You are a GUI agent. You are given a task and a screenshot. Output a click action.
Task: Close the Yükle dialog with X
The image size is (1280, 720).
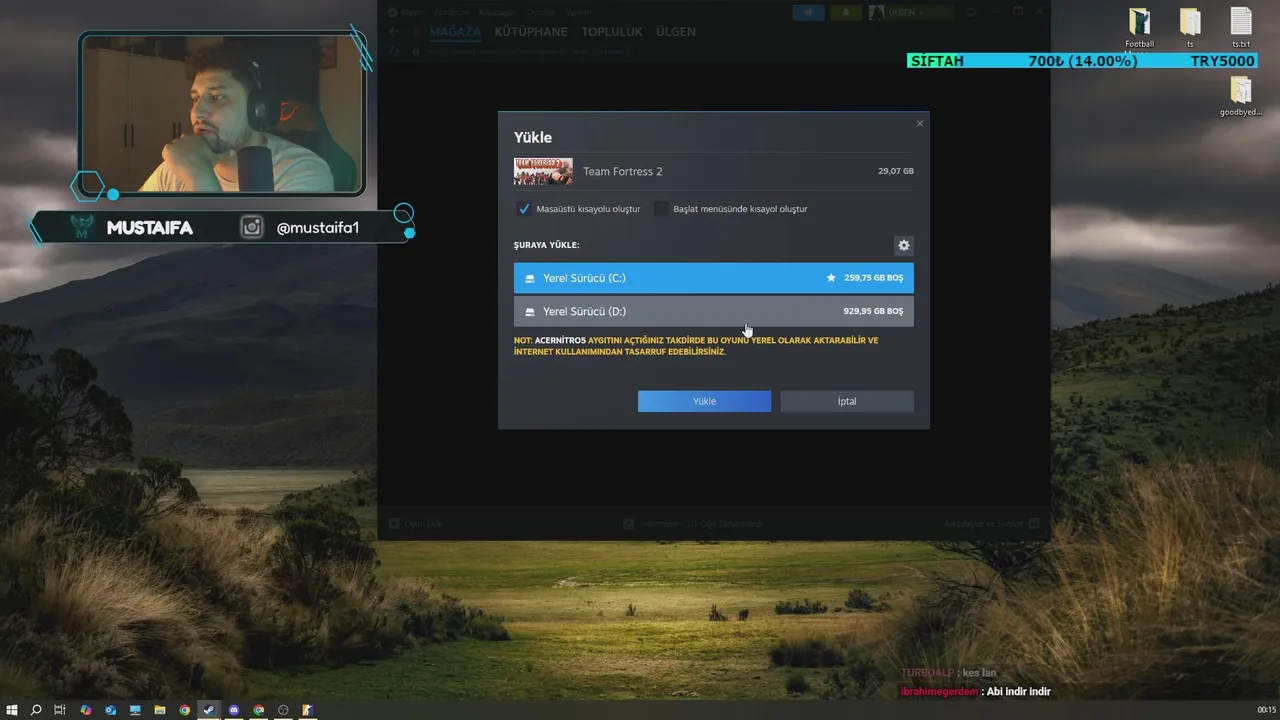920,123
